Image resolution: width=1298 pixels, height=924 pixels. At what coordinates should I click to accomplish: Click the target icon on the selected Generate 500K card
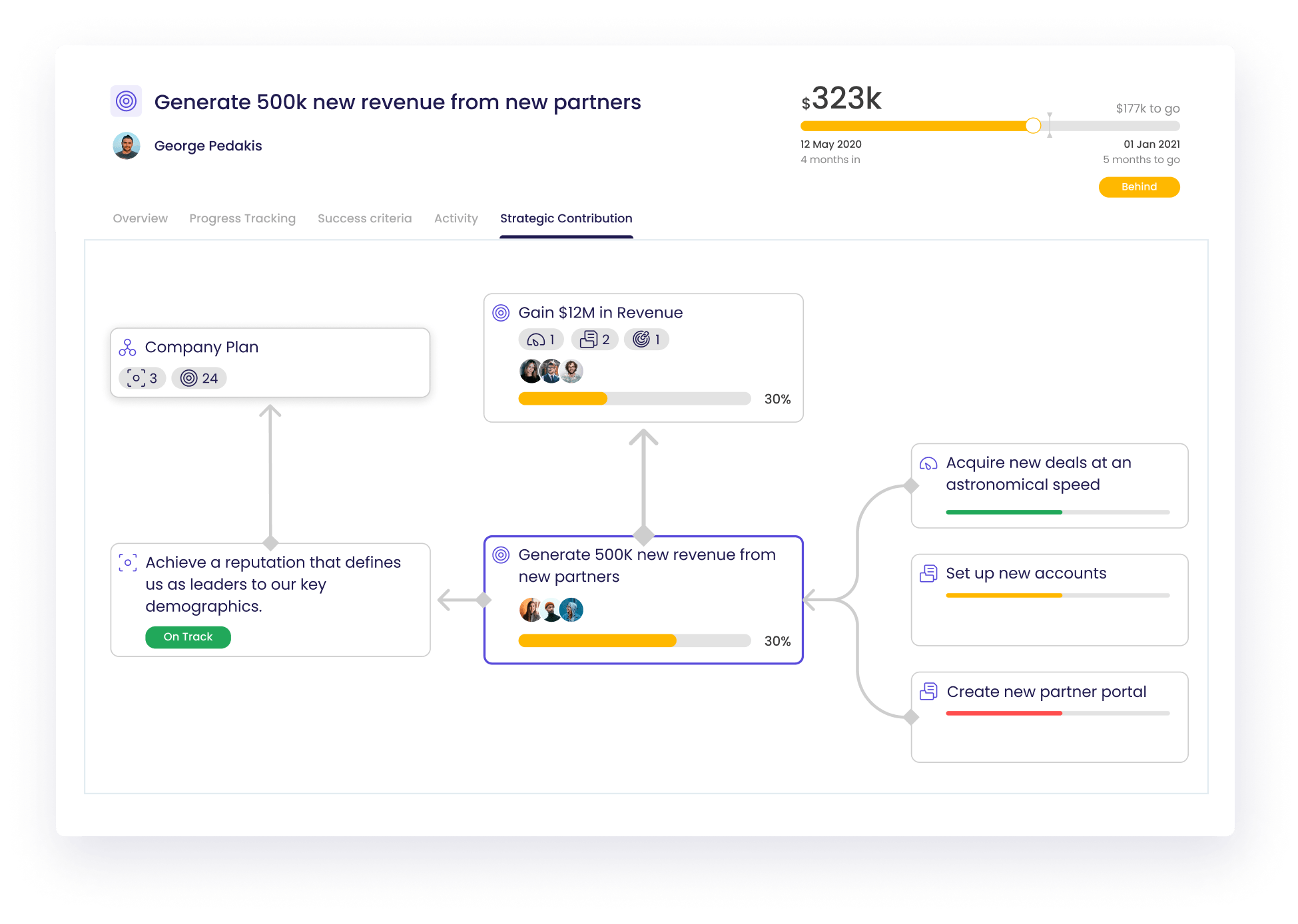point(501,555)
